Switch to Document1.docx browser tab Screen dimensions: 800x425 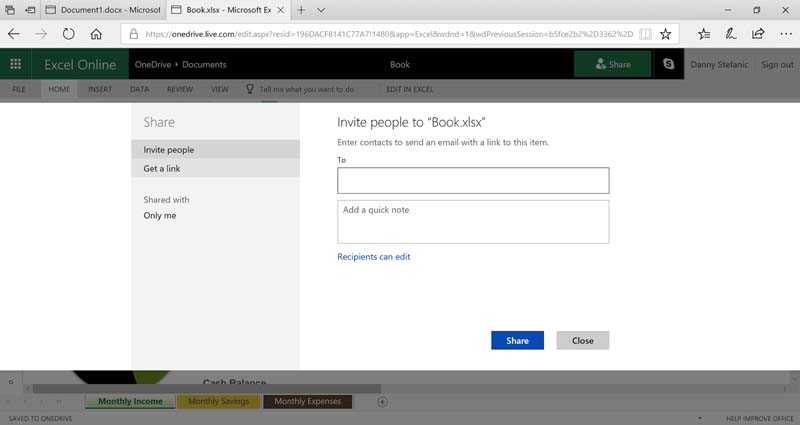[x=104, y=10]
